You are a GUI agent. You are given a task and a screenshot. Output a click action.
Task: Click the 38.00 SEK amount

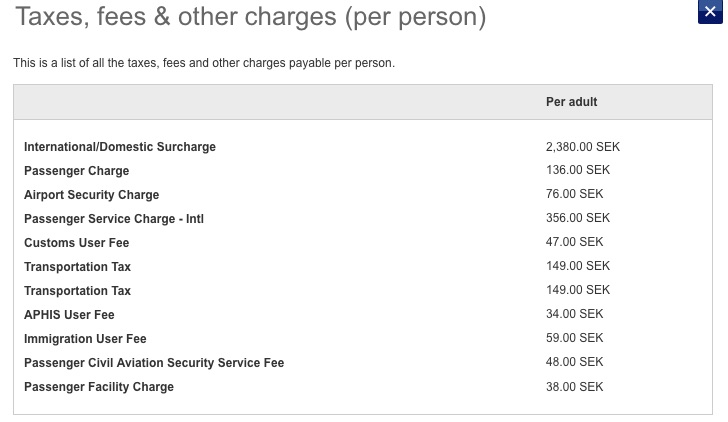[574, 387]
